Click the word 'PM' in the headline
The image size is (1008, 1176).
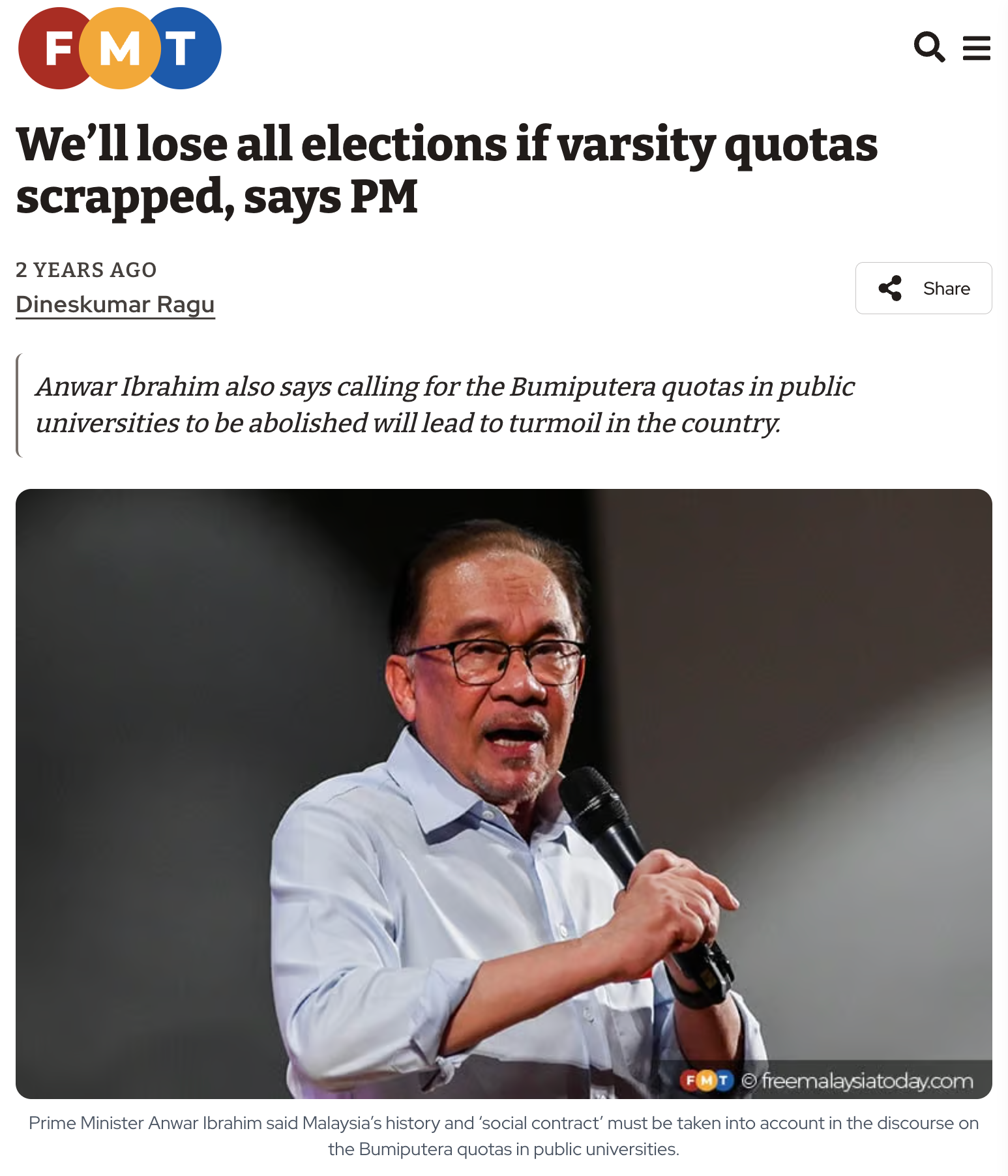pyautogui.click(x=383, y=197)
